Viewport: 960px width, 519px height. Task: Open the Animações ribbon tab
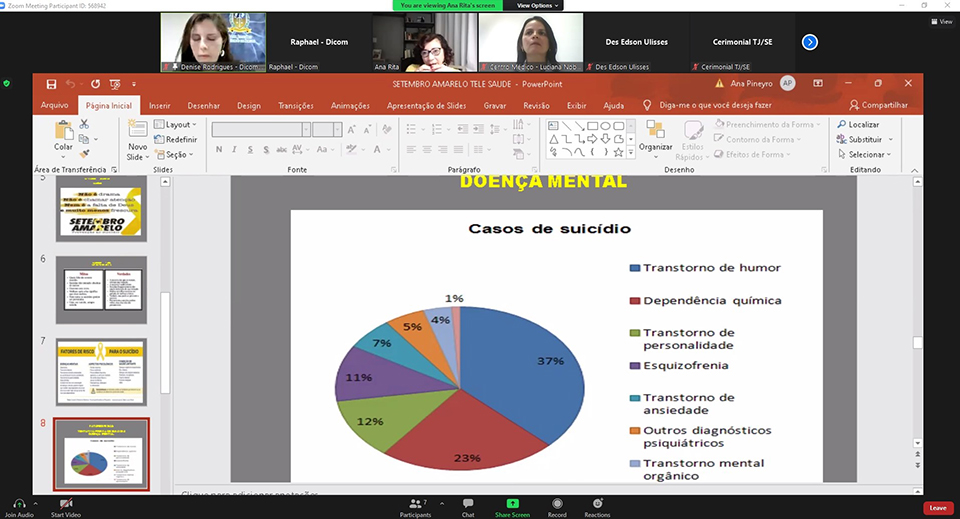pyautogui.click(x=350, y=105)
